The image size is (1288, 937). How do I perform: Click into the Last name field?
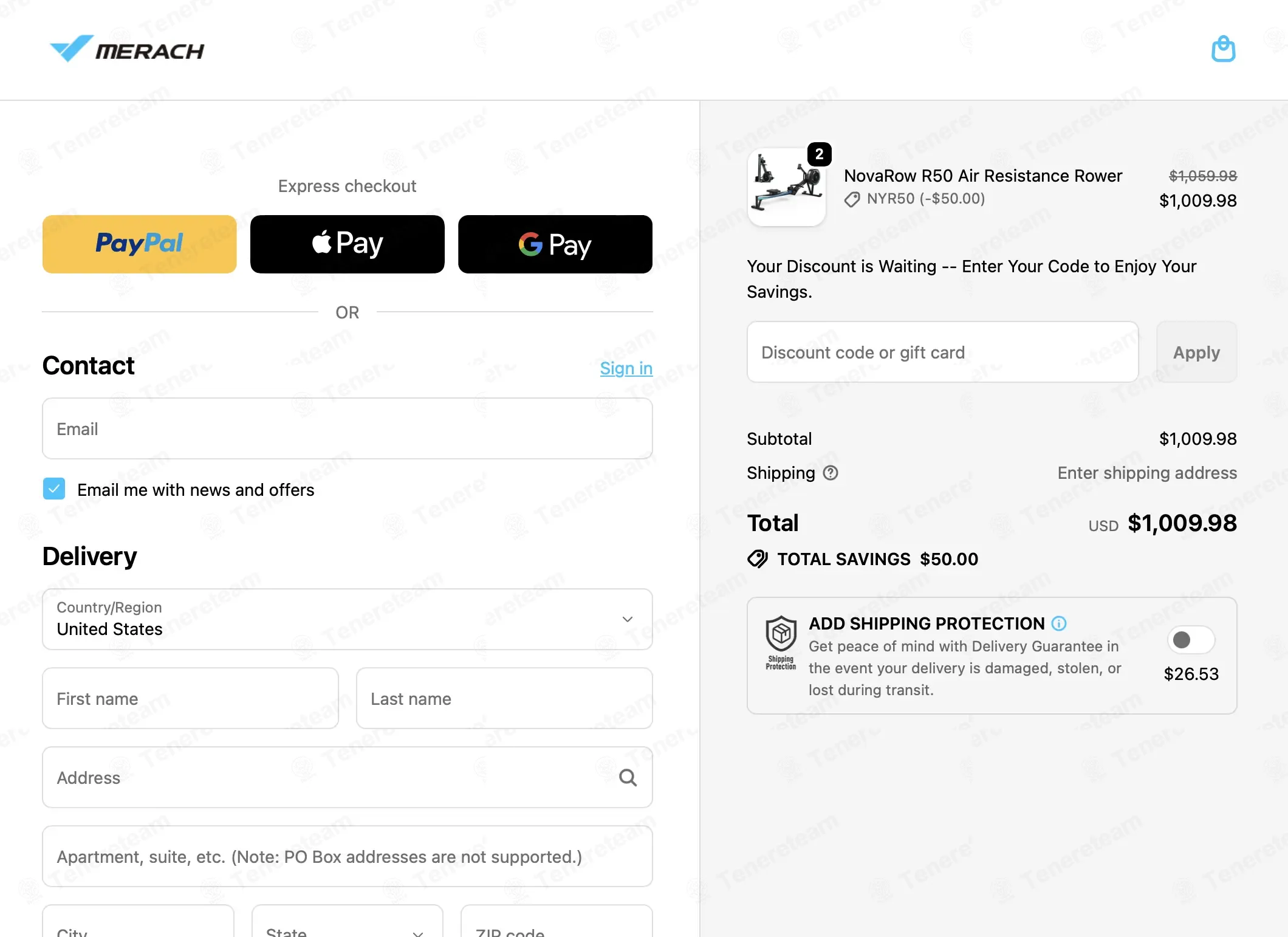click(504, 699)
